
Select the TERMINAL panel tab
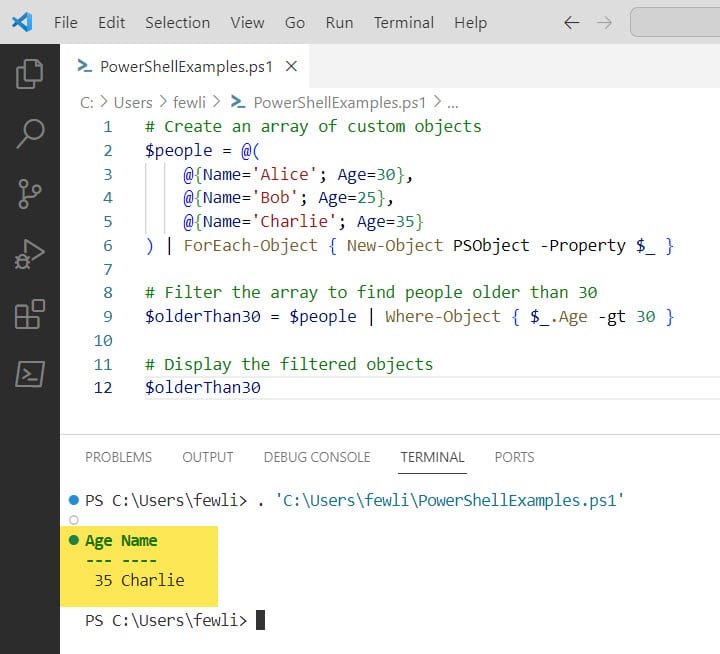click(x=432, y=457)
